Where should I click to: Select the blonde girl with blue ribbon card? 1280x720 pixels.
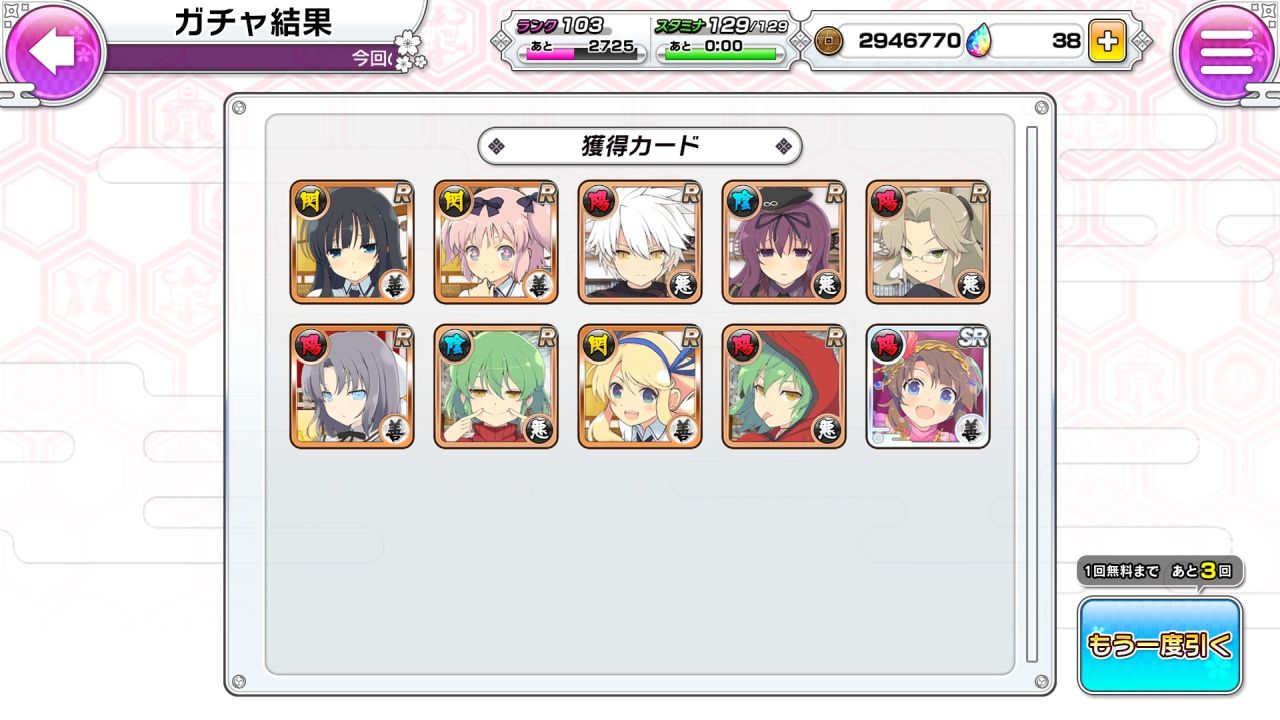(640, 386)
